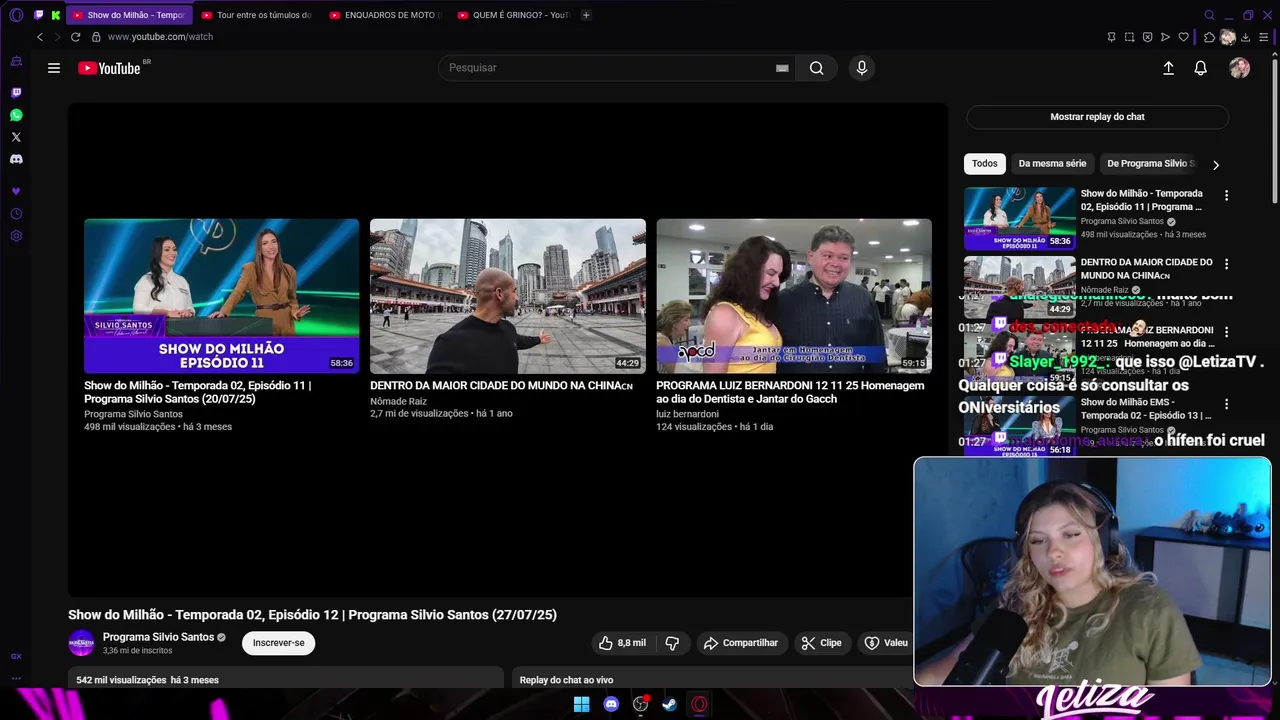
Task: Open the GX Control icon atop sidebar
Action: click(16, 61)
